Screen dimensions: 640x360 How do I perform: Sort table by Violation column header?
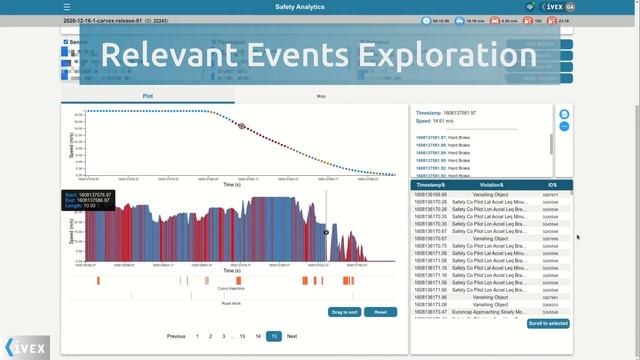click(491, 185)
